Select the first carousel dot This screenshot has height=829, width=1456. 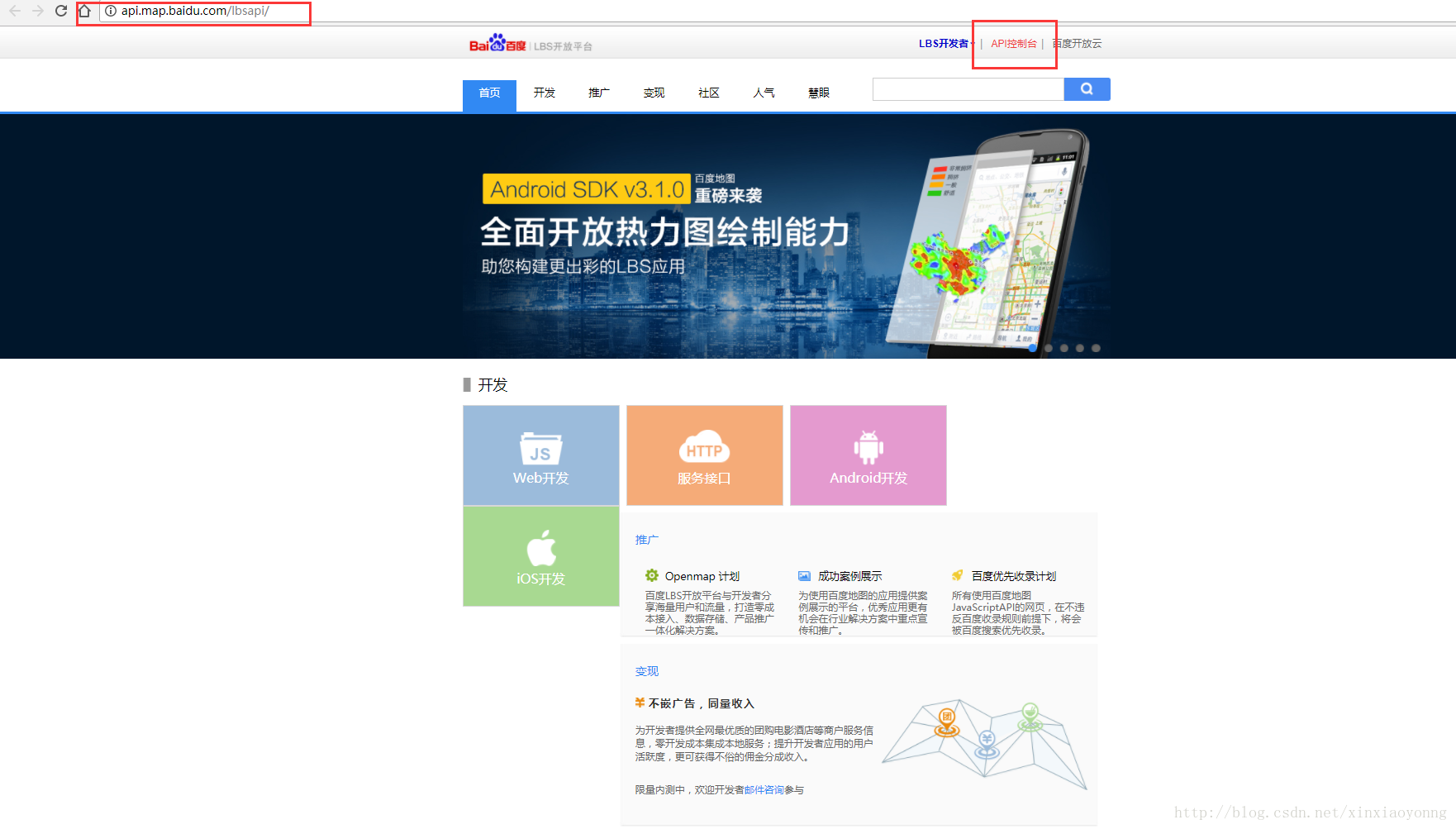pyautogui.click(x=1033, y=348)
